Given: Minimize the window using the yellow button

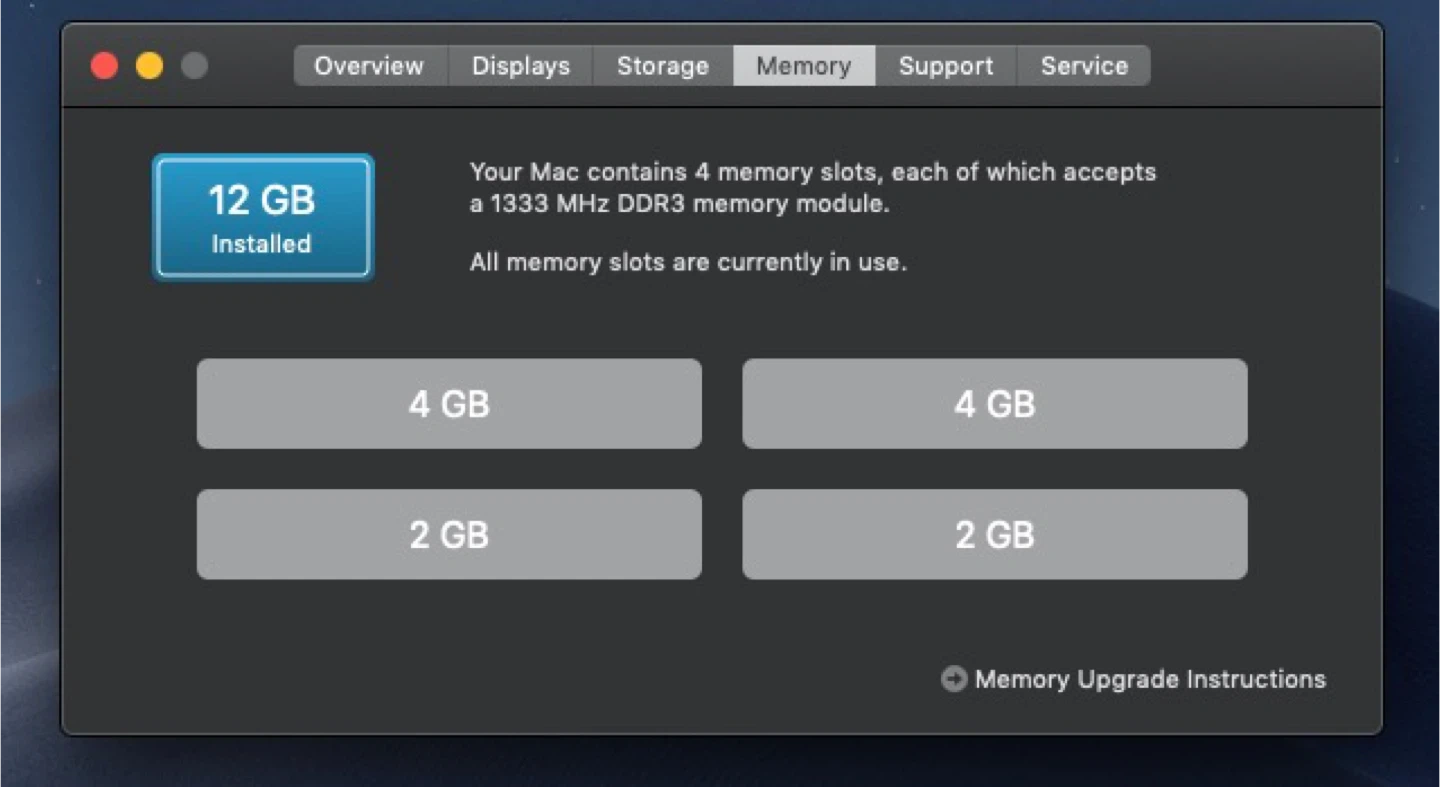Looking at the screenshot, I should pos(149,66).
